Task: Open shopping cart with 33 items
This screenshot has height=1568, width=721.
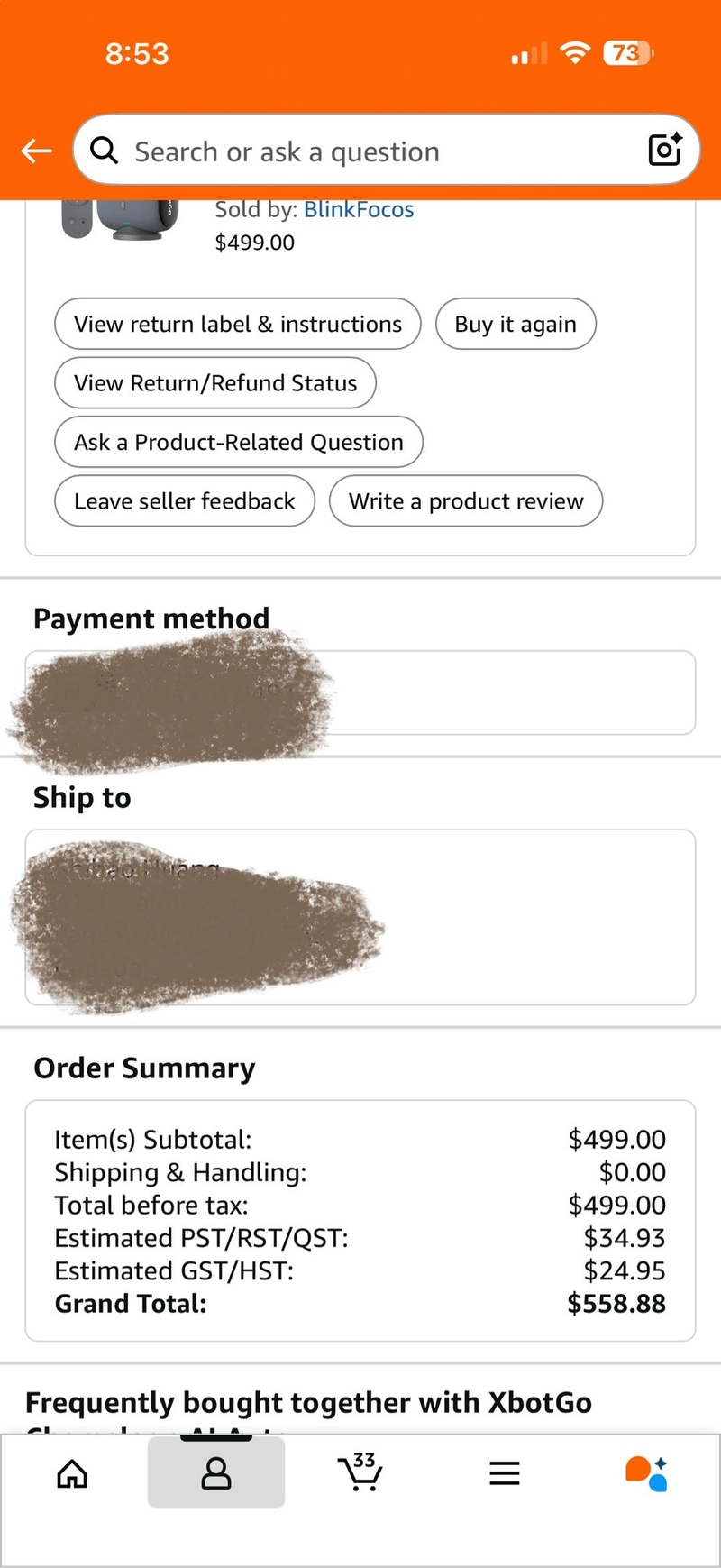Action: [360, 1472]
